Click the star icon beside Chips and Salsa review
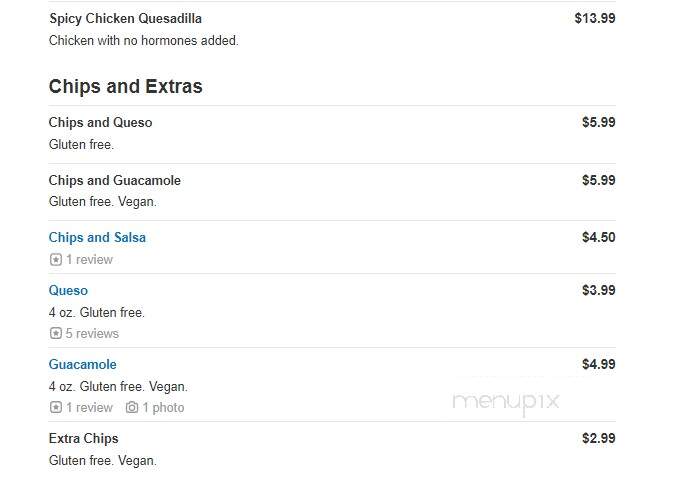Viewport: 685px width, 484px height. (x=55, y=259)
